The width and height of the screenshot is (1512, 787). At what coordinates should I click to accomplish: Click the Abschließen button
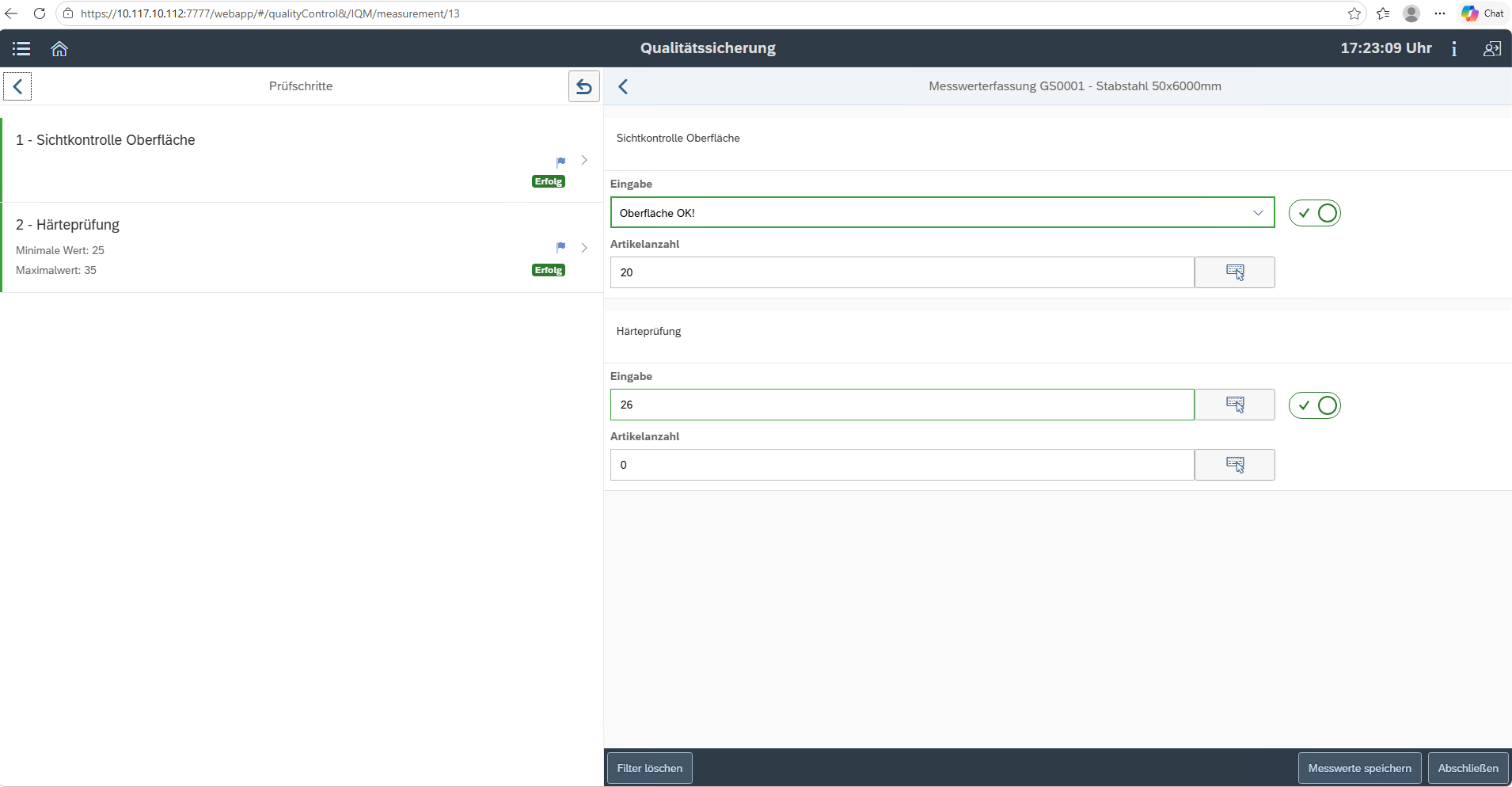tap(1468, 768)
